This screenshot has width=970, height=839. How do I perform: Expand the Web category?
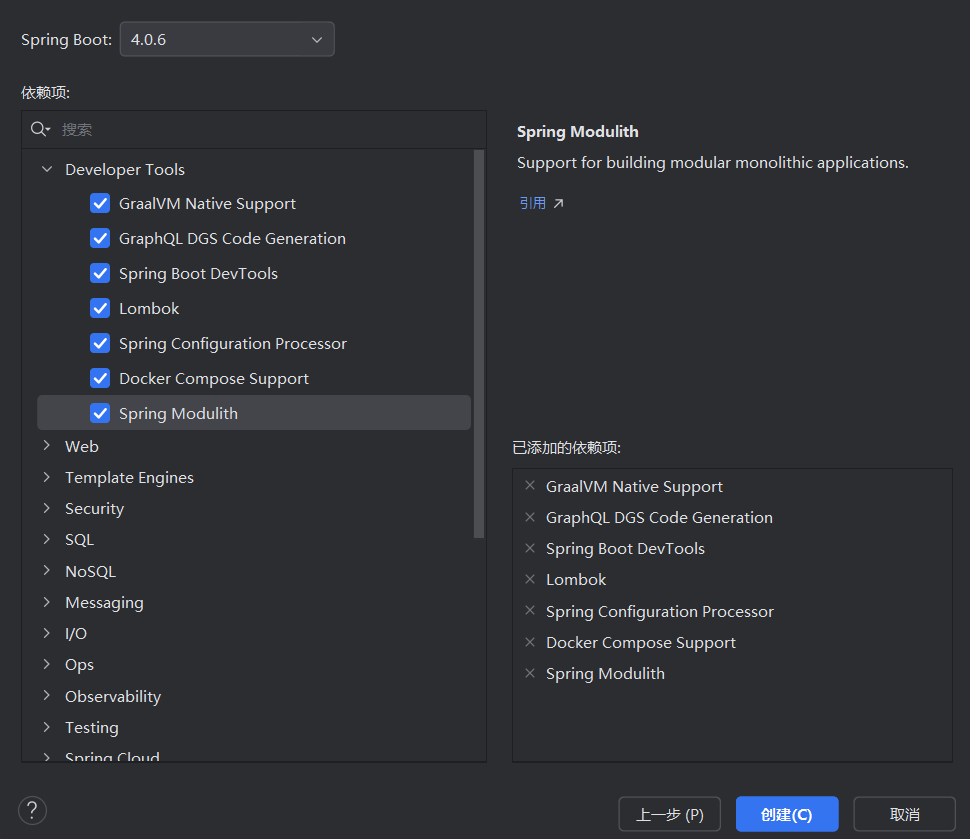point(47,445)
